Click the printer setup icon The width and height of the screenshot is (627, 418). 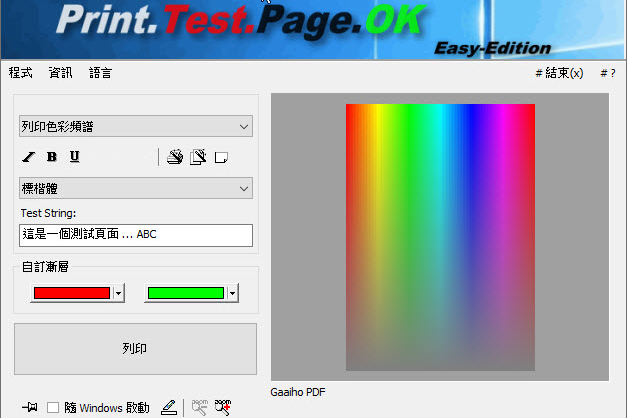175,157
